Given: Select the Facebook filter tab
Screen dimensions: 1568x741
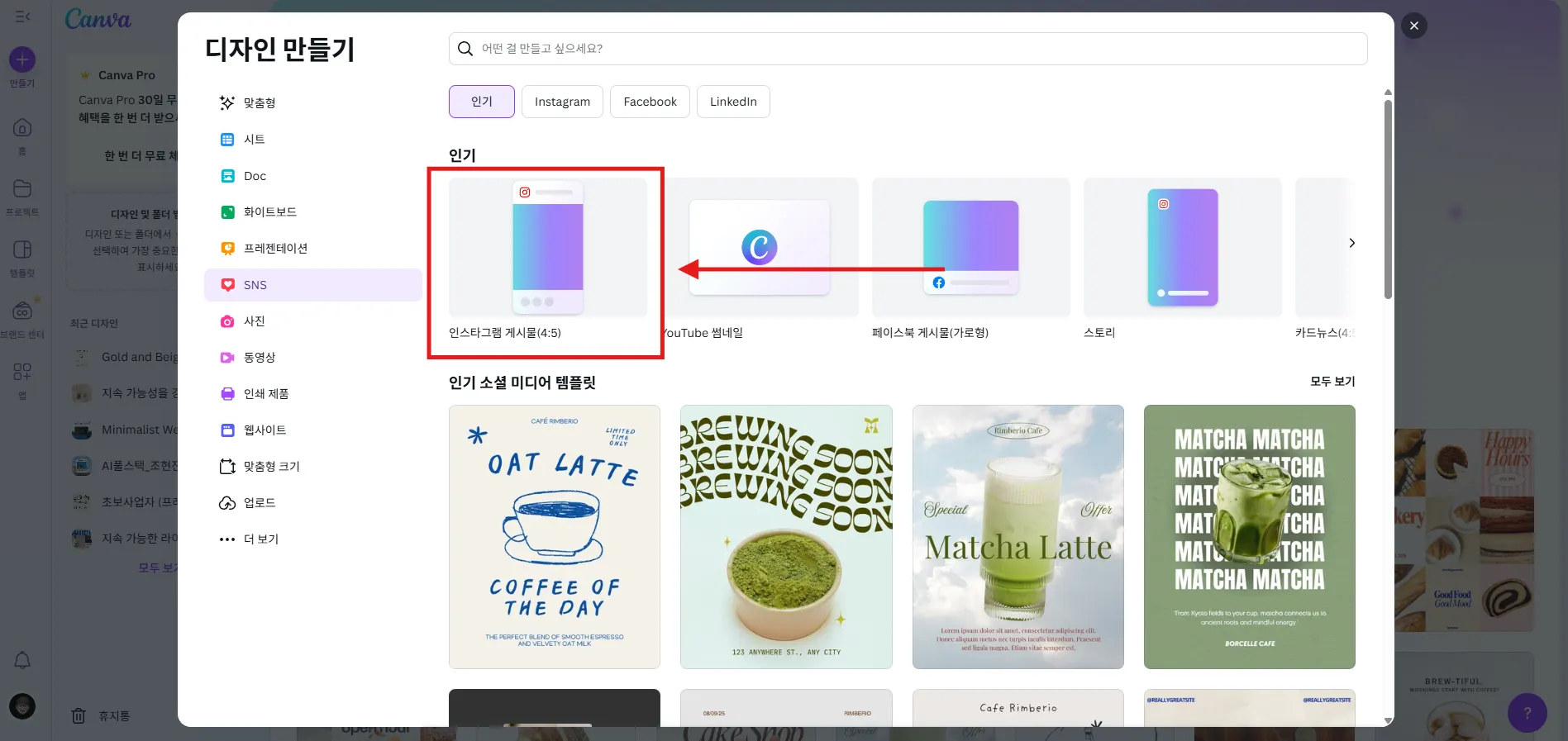Looking at the screenshot, I should pyautogui.click(x=650, y=102).
